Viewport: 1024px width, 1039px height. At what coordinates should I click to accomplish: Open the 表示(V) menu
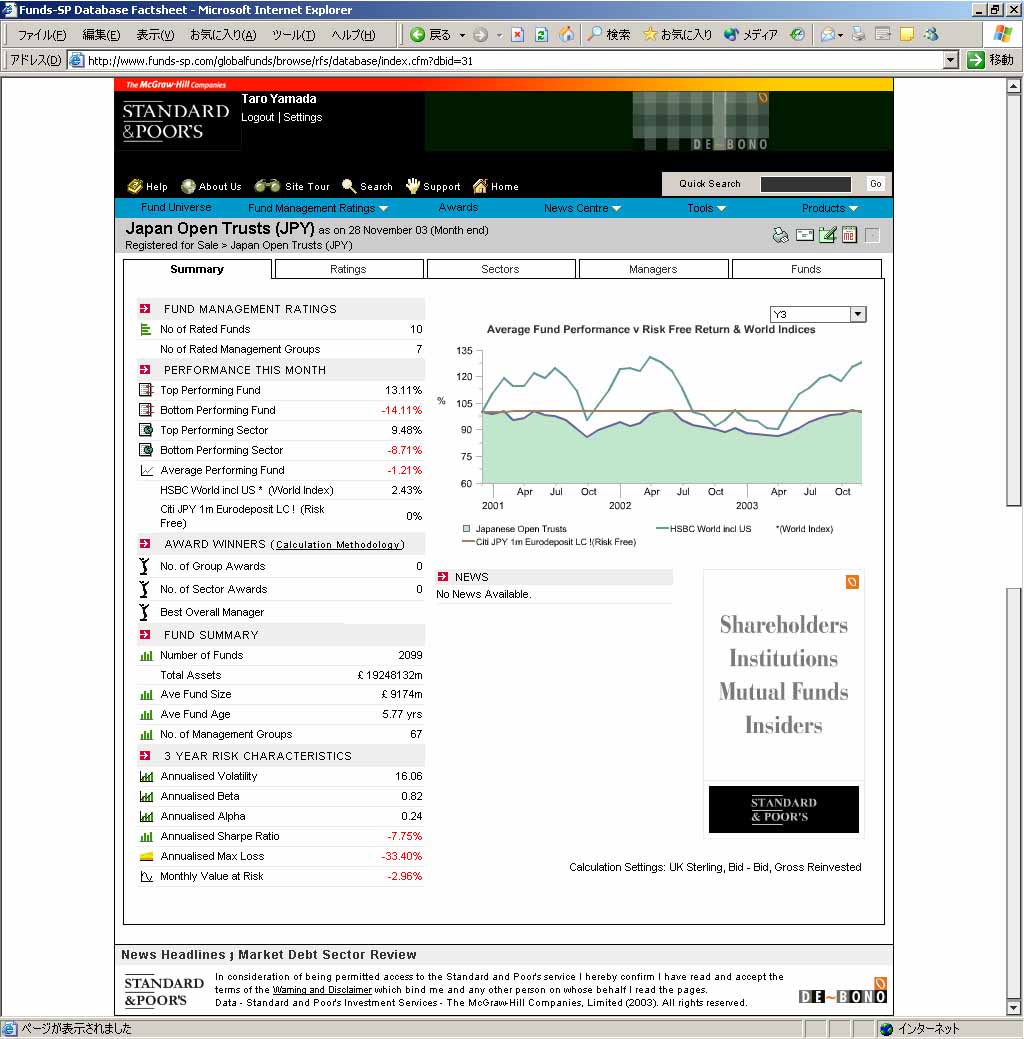pos(155,35)
